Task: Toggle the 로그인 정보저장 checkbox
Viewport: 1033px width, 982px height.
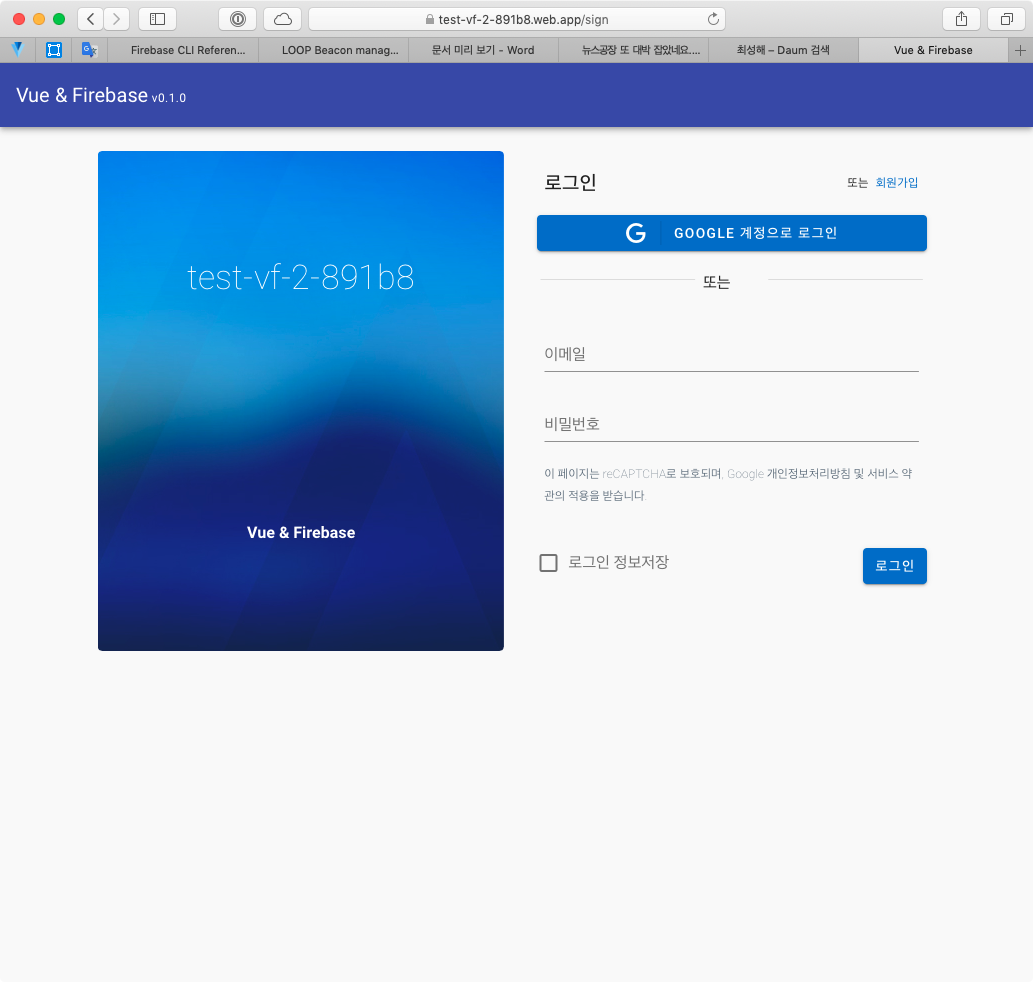Action: pyautogui.click(x=548, y=562)
